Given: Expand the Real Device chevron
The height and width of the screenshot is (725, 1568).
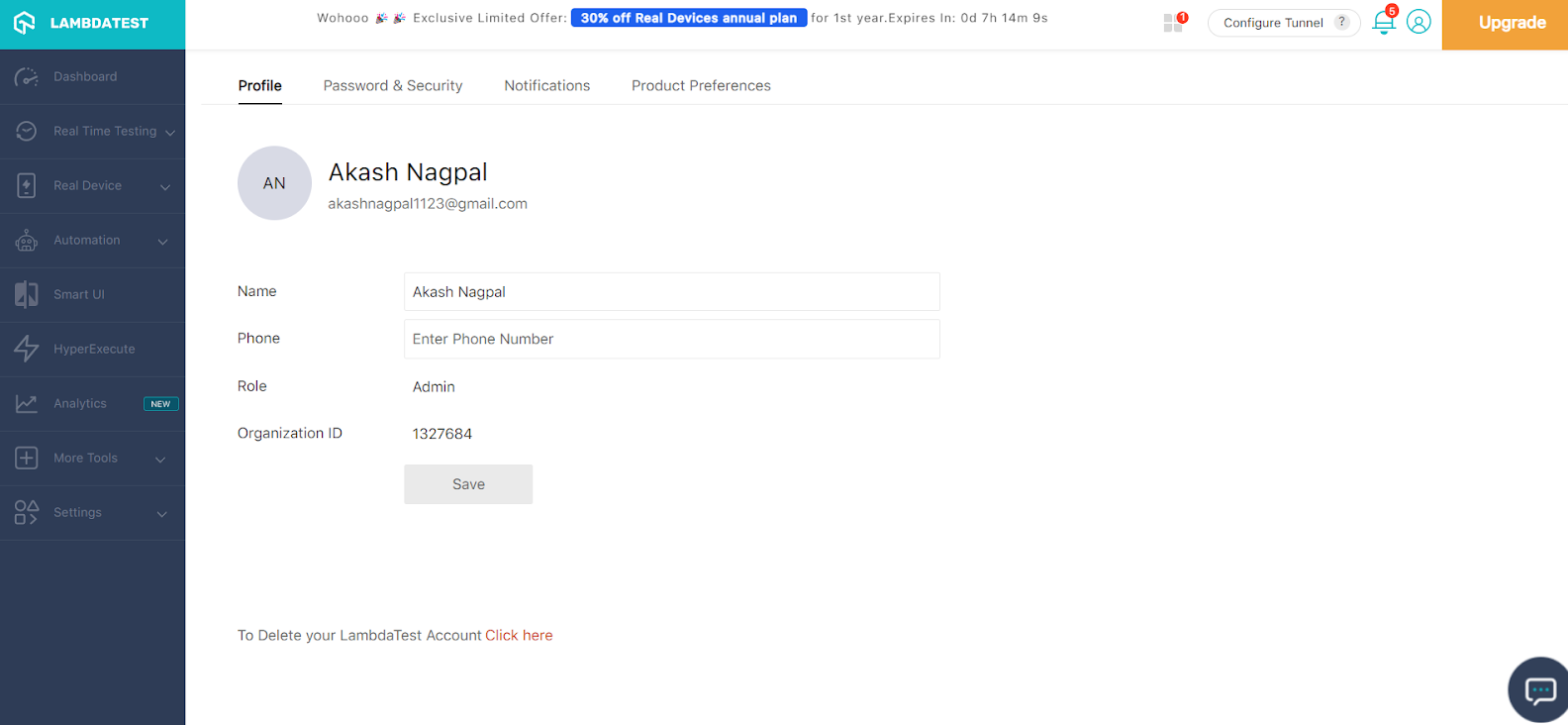Looking at the screenshot, I should (x=165, y=187).
